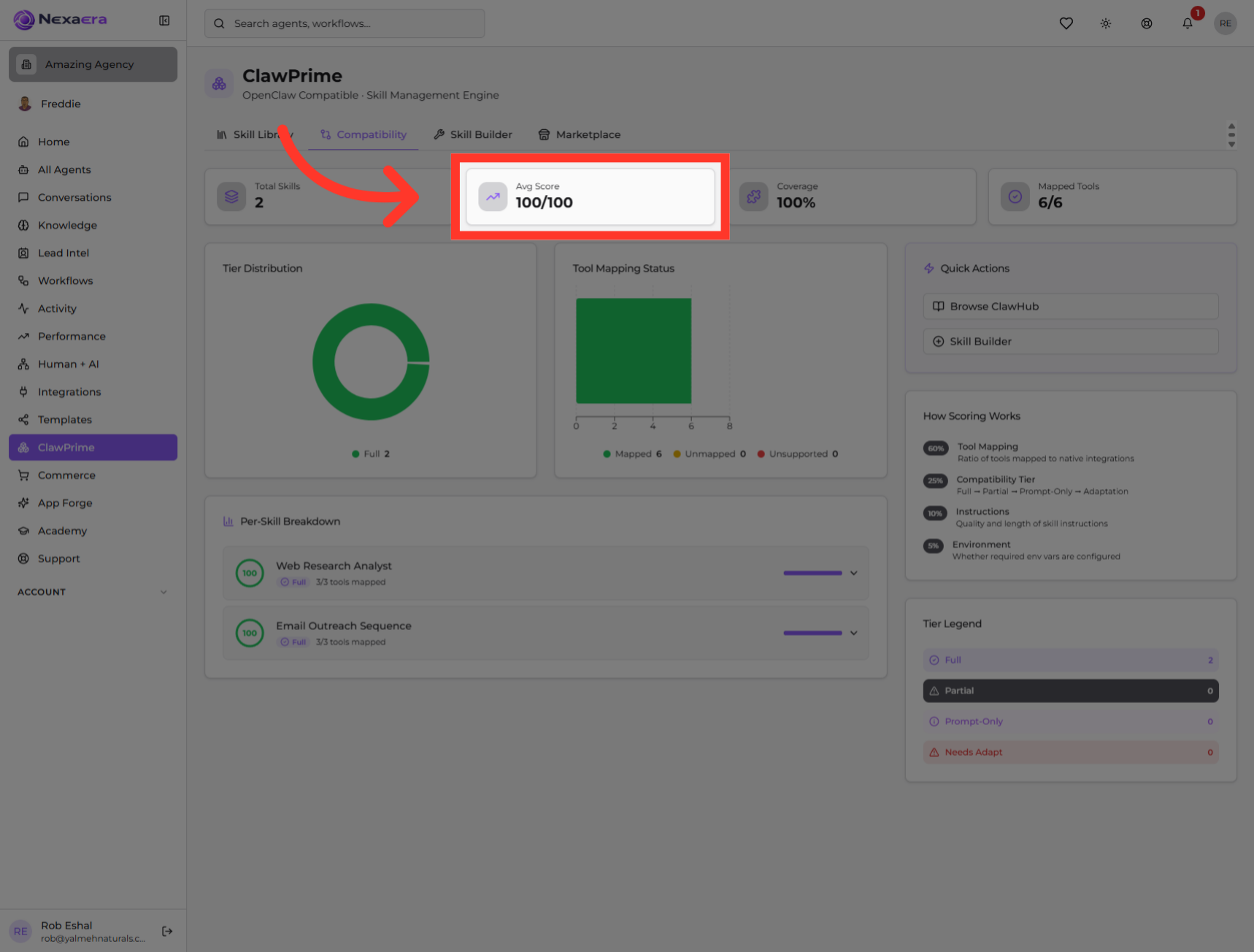The image size is (1254, 952).
Task: Open Knowledge section
Action: click(93, 225)
